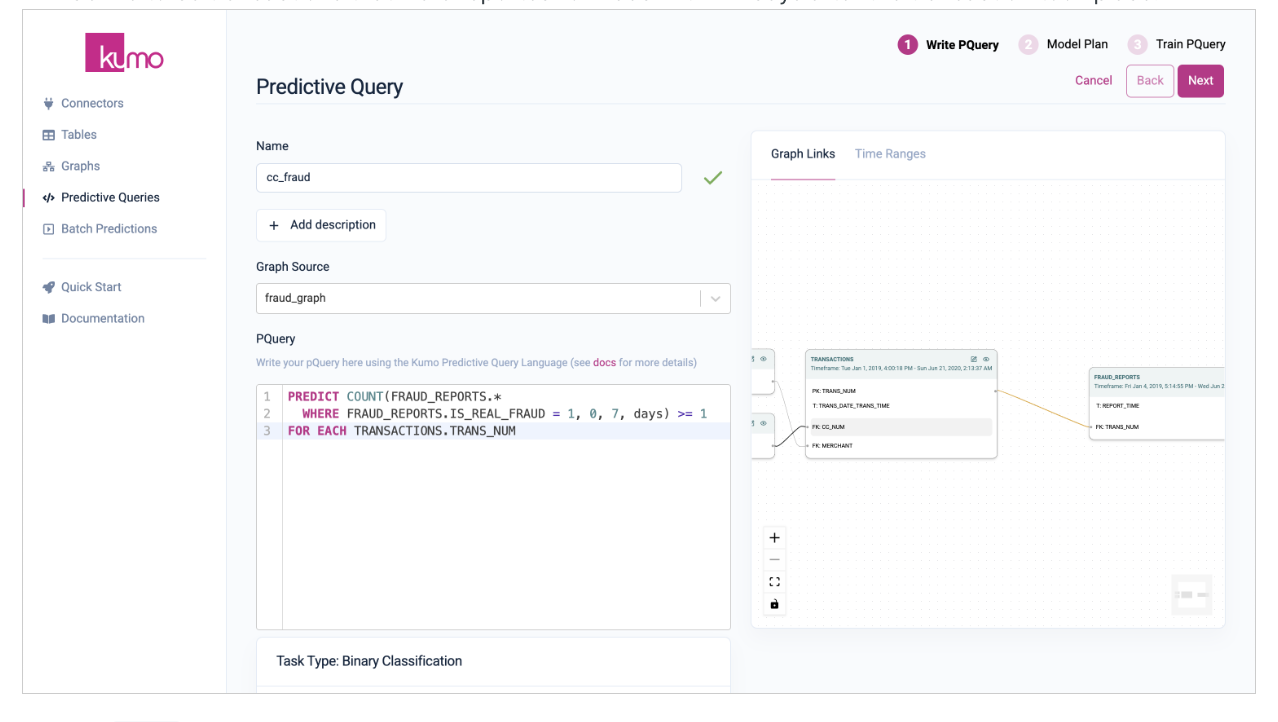
Task: Open Predictive Queries in the sidebar
Action: click(x=110, y=197)
